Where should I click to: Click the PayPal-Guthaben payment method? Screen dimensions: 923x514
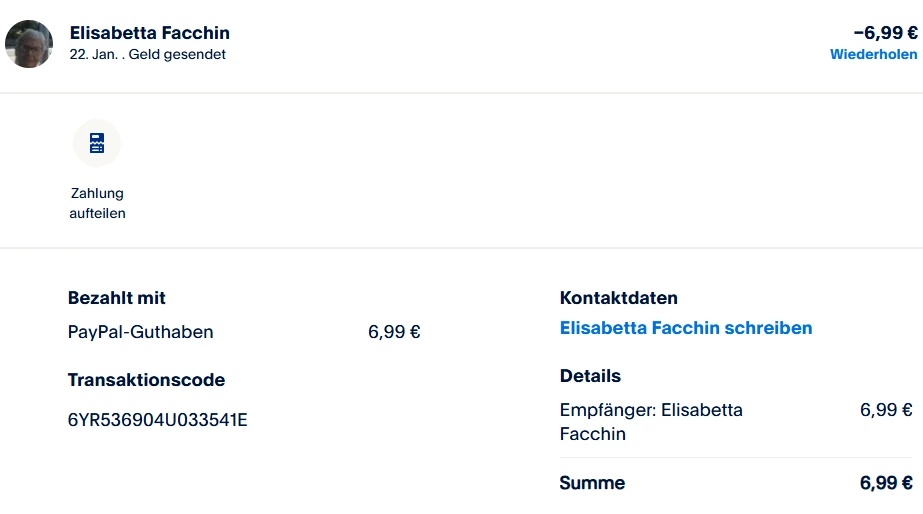140,332
